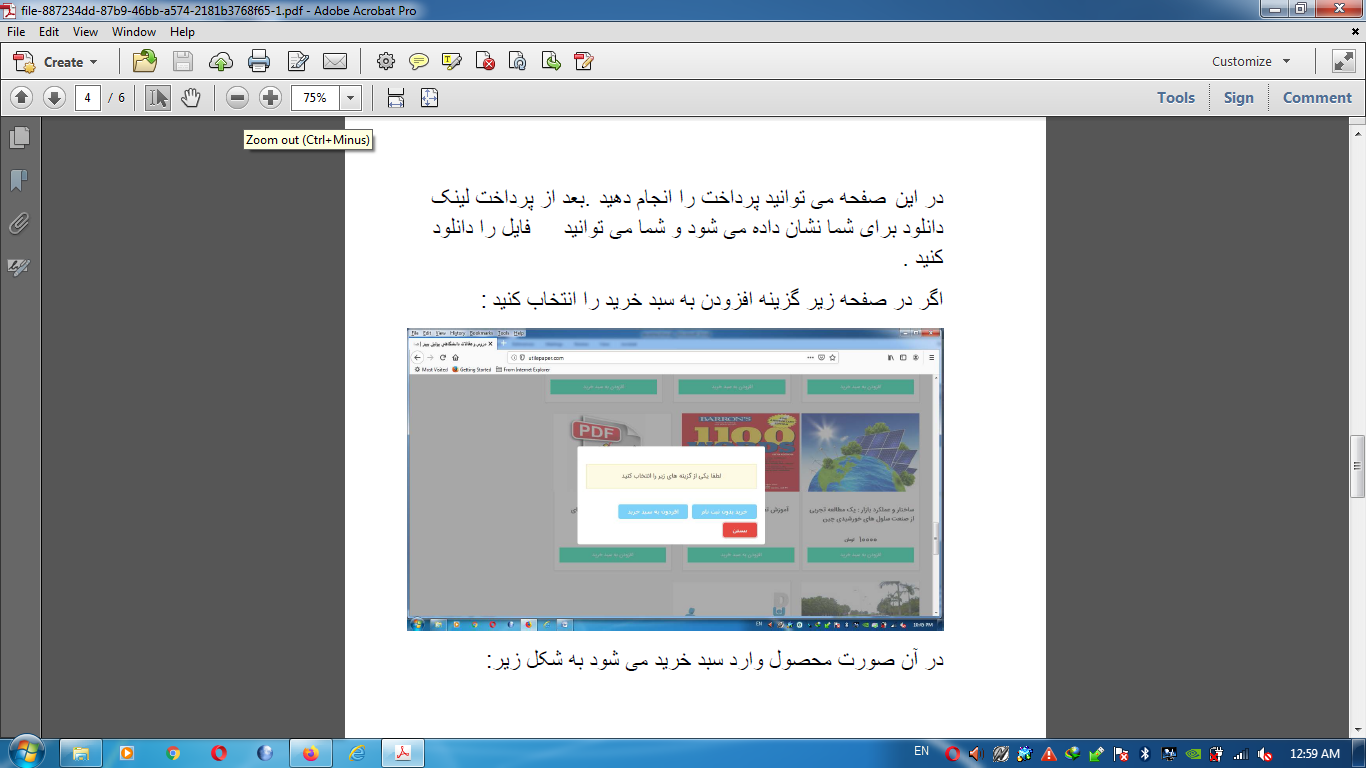This screenshot has width=1366, height=768.
Task: Click the 12:59 AM clock
Action: pos(1315,754)
